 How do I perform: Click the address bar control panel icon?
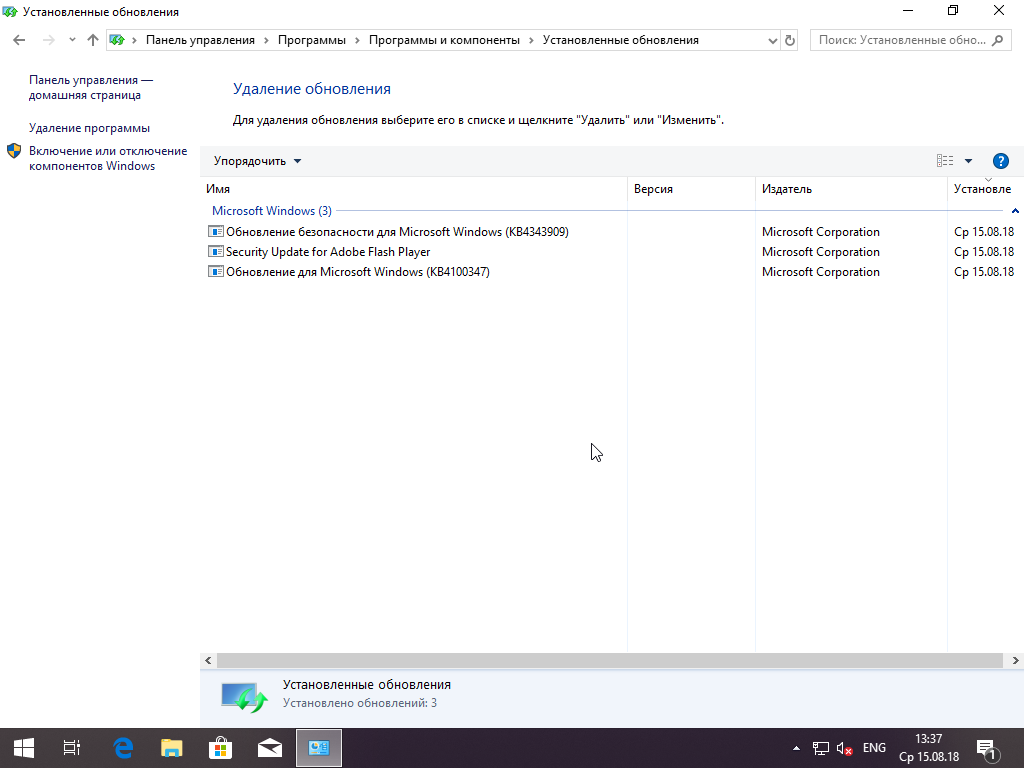(117, 40)
